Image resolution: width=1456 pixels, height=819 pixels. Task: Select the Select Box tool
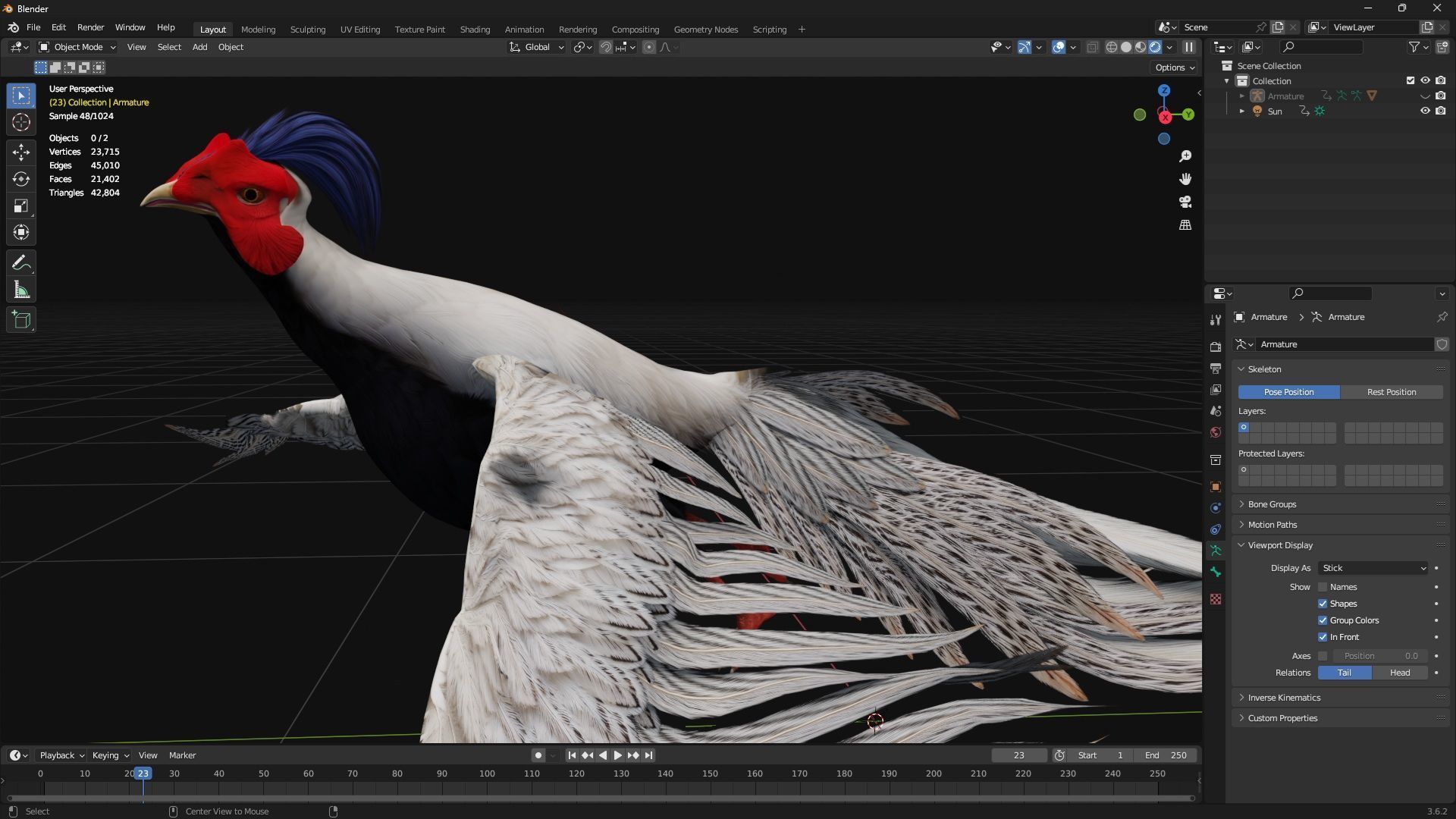click(x=21, y=96)
